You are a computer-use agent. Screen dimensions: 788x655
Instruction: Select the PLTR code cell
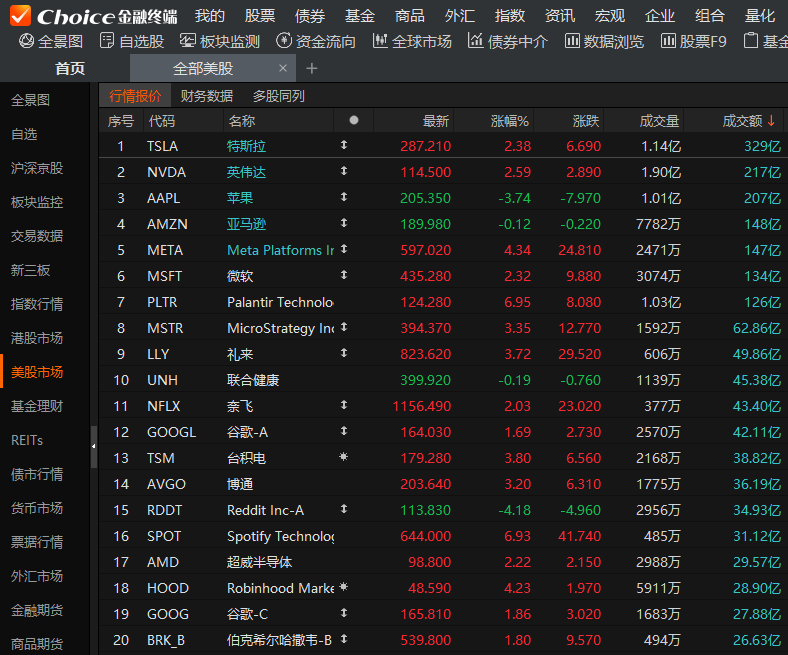[x=162, y=302]
